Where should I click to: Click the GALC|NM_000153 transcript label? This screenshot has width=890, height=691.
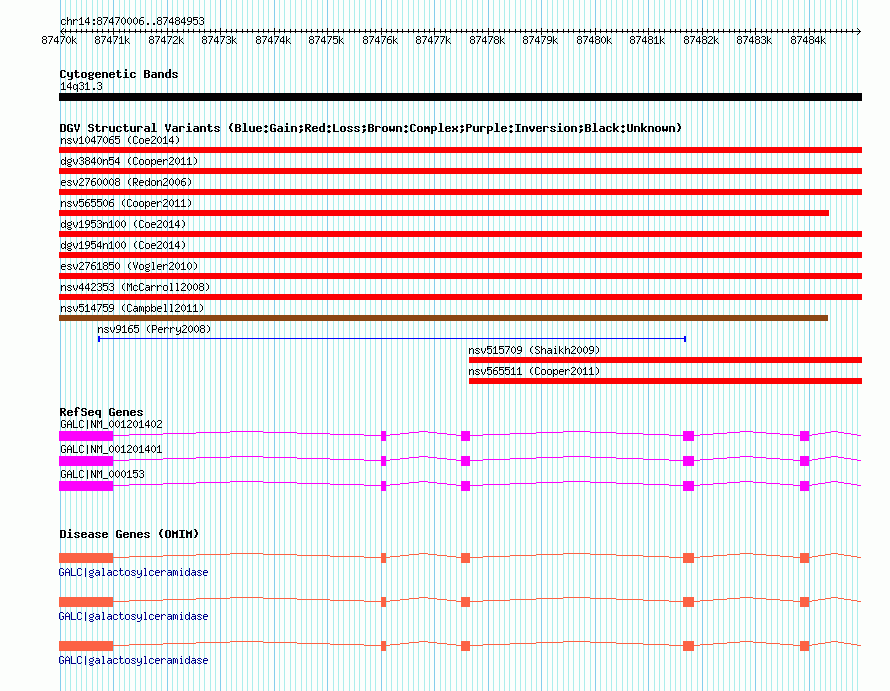coord(102,474)
